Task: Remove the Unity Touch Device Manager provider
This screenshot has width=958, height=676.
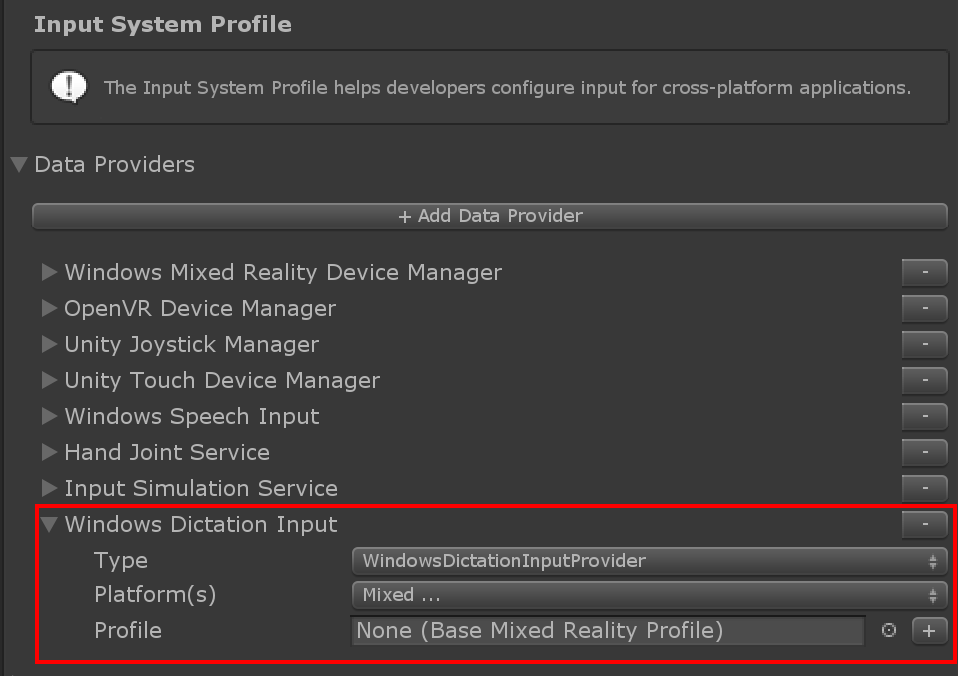Action: [924, 380]
